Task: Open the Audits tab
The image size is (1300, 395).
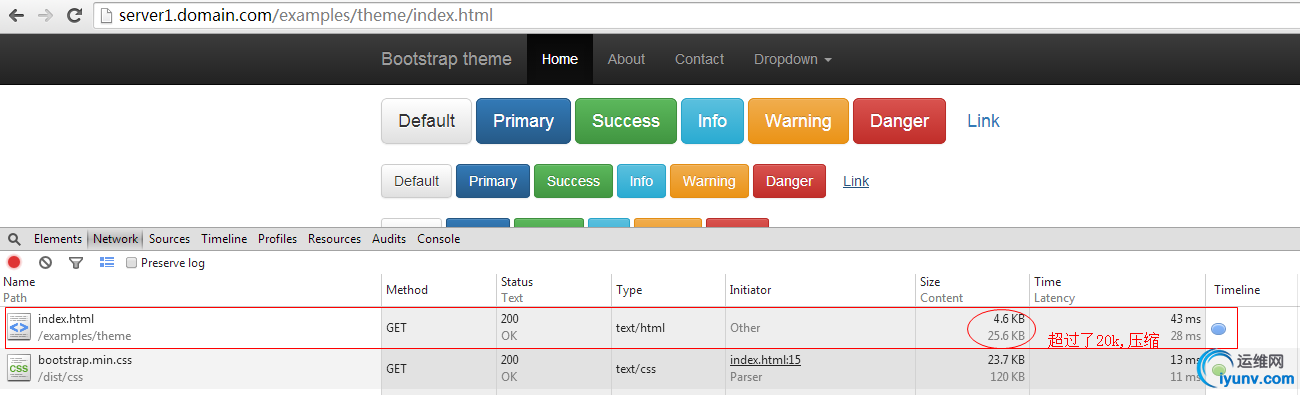Action: 389,239
